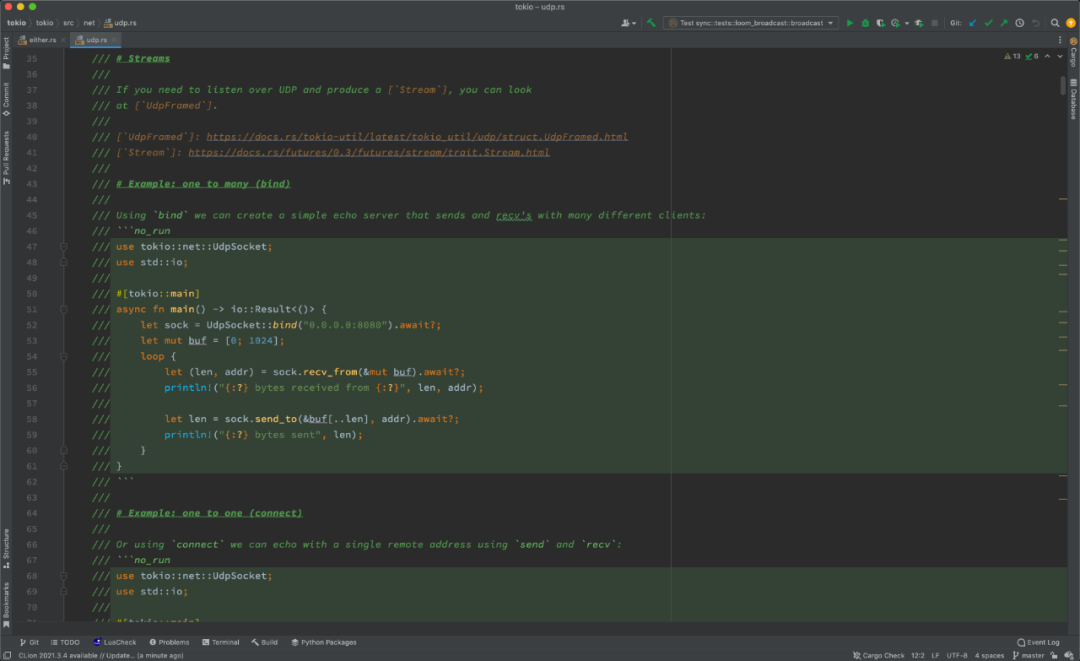Collapse fold marker at line 51

pyautogui.click(x=63, y=309)
